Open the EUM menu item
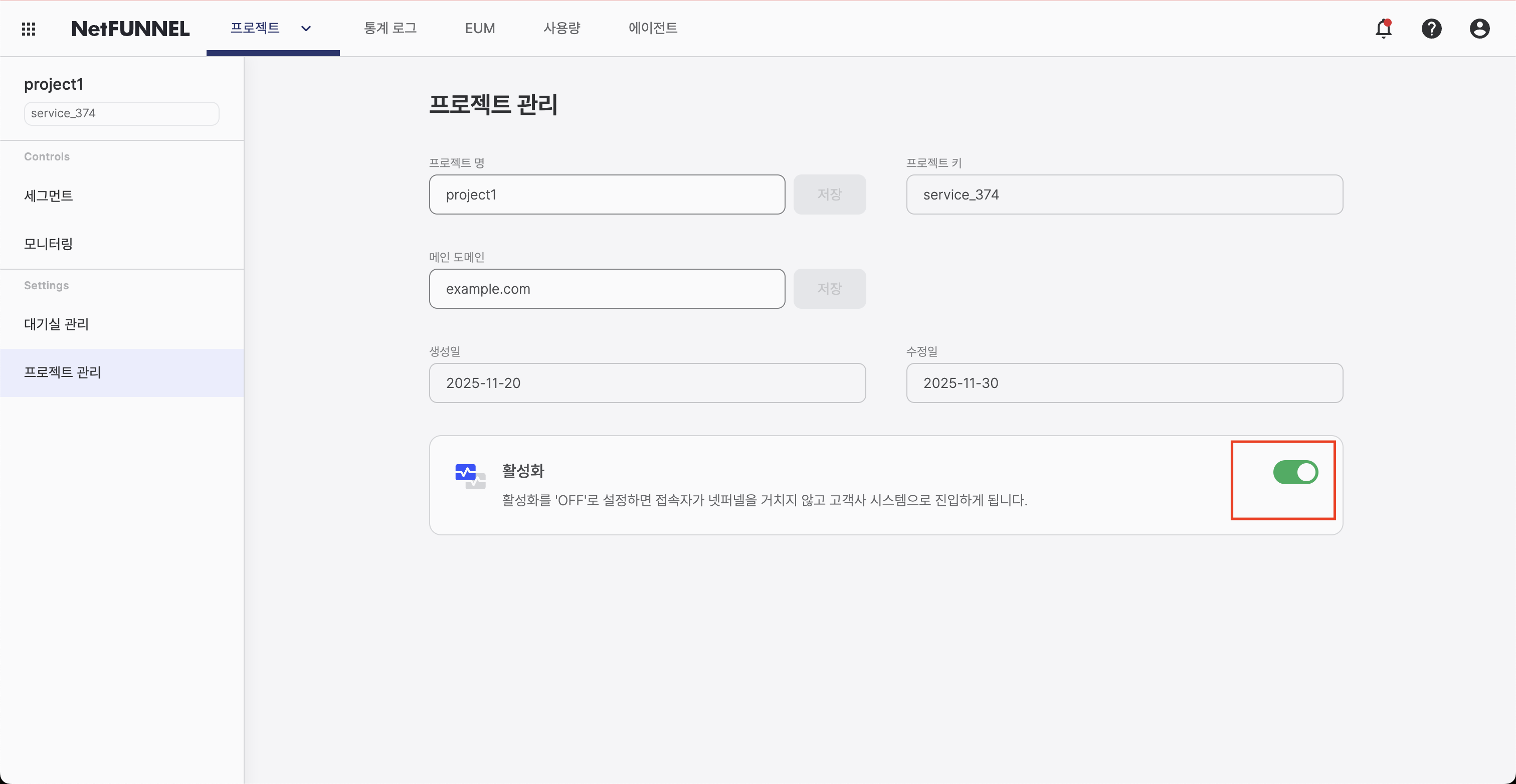The image size is (1516, 784). click(480, 28)
